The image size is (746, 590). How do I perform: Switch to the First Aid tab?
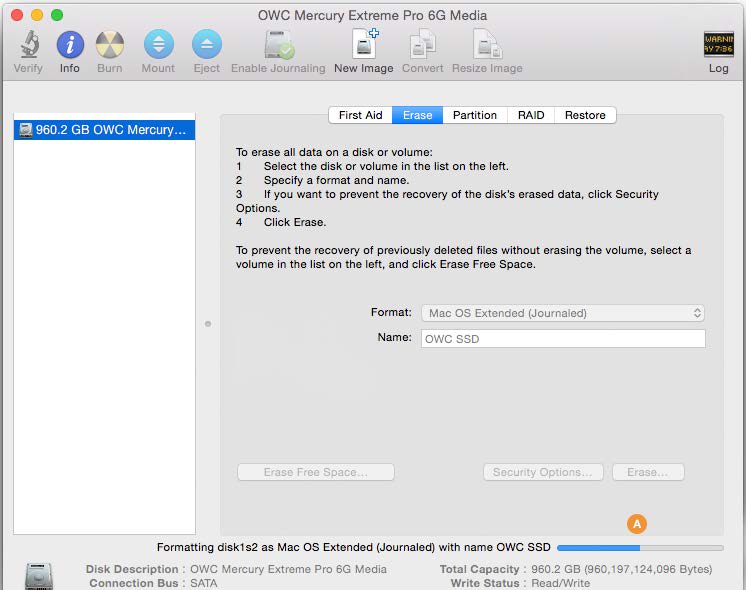(361, 115)
